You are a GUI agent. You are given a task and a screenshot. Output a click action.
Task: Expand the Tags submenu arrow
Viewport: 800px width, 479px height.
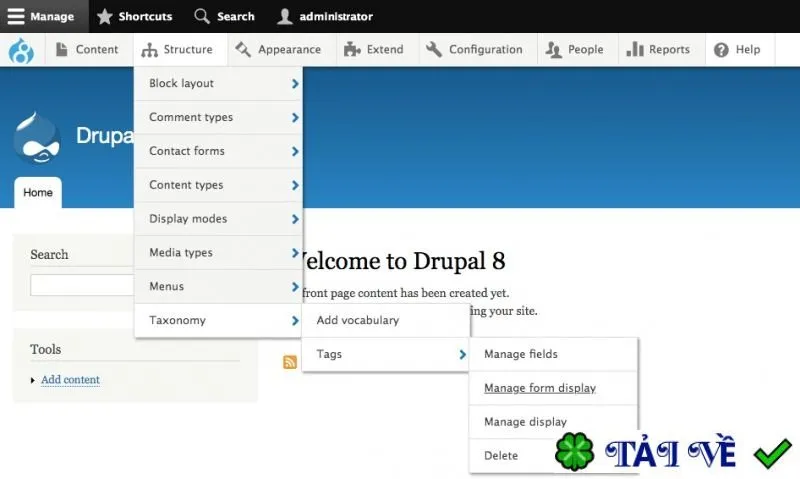462,354
